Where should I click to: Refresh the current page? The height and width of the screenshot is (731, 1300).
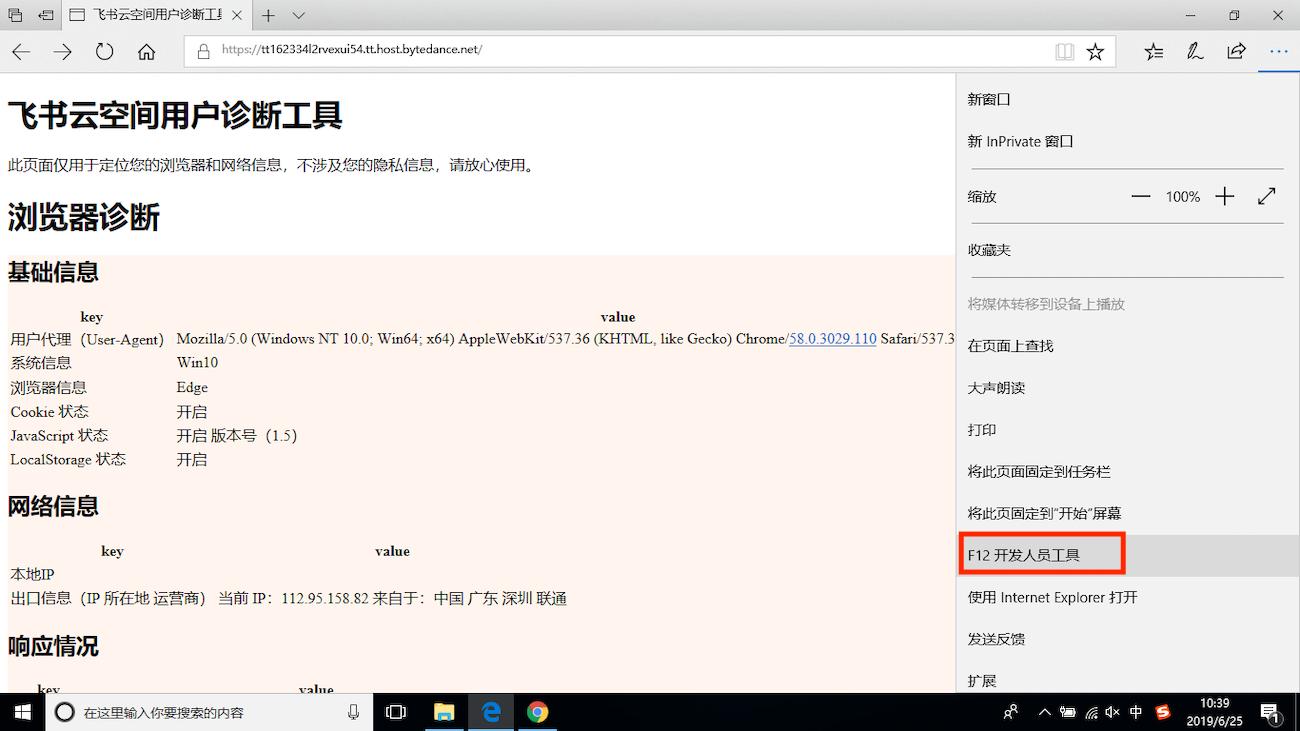tap(105, 52)
